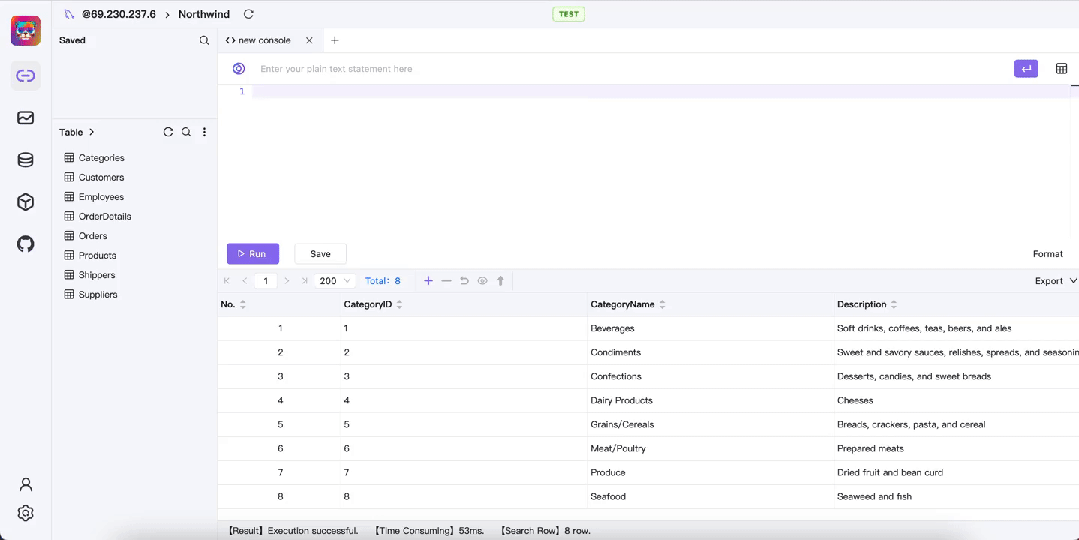Click the connection icon before the IP address

(70, 14)
